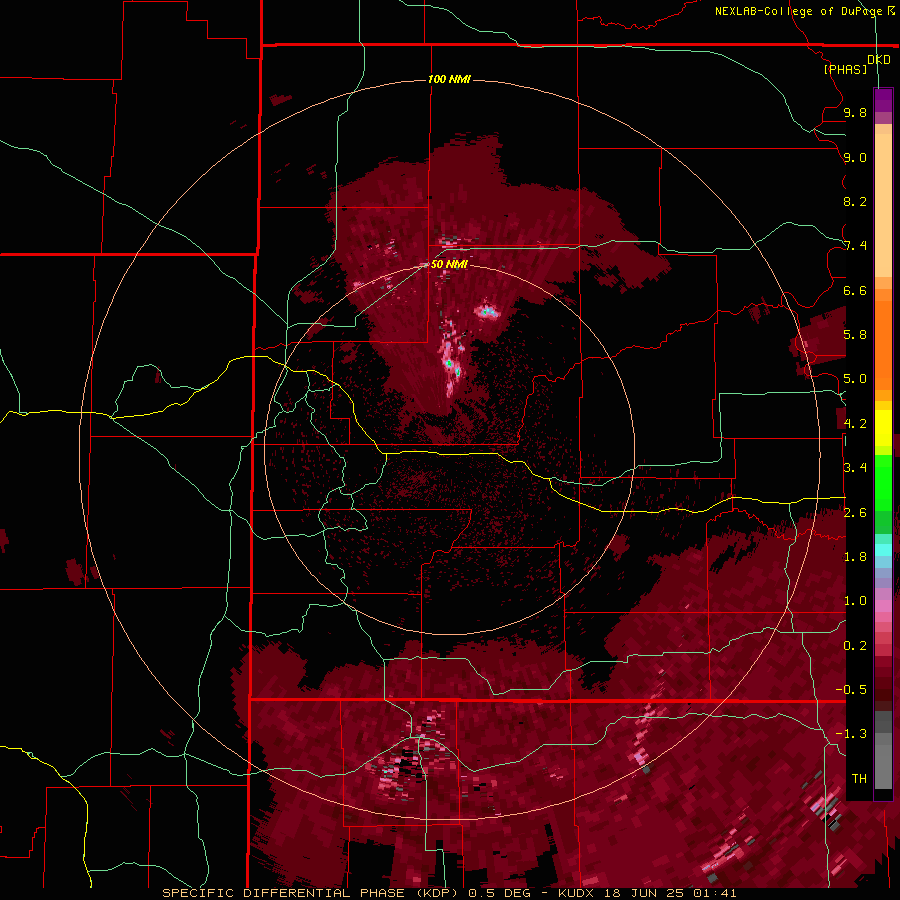This screenshot has width=900, height=900.
Task: Click the 1.8 value on color scale
Action: [x=855, y=557]
